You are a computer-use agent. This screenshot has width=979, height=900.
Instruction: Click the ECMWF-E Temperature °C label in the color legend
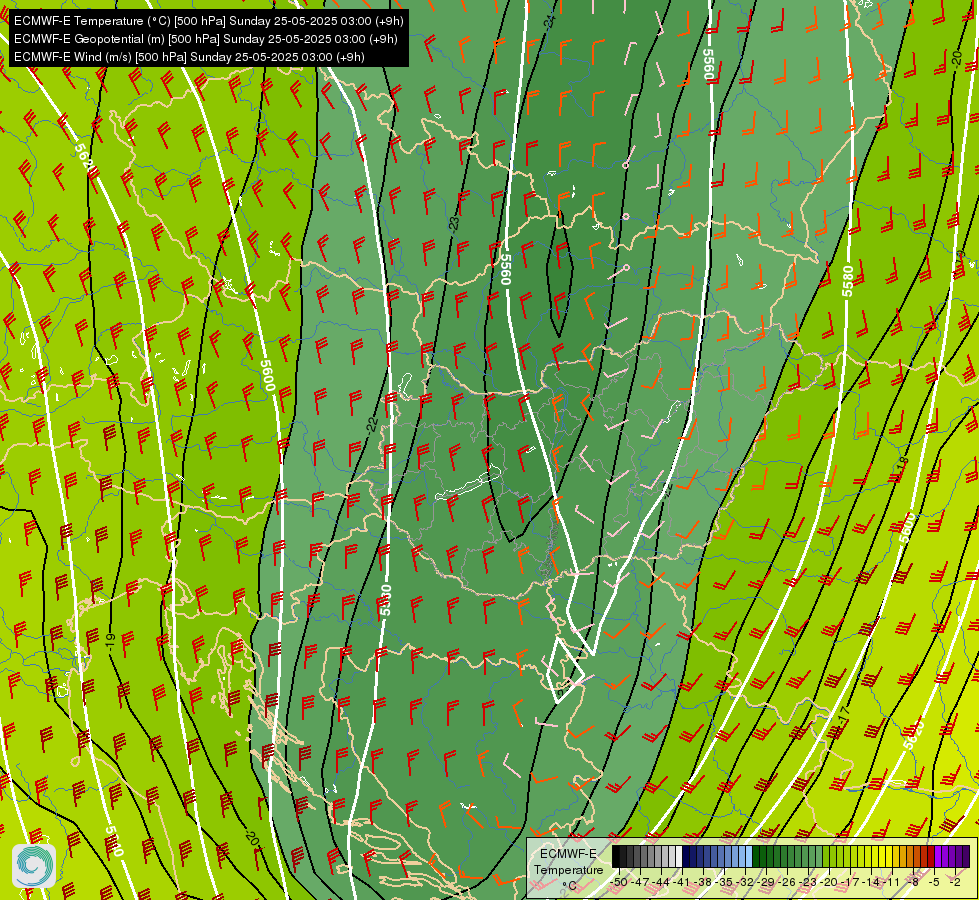(568, 869)
